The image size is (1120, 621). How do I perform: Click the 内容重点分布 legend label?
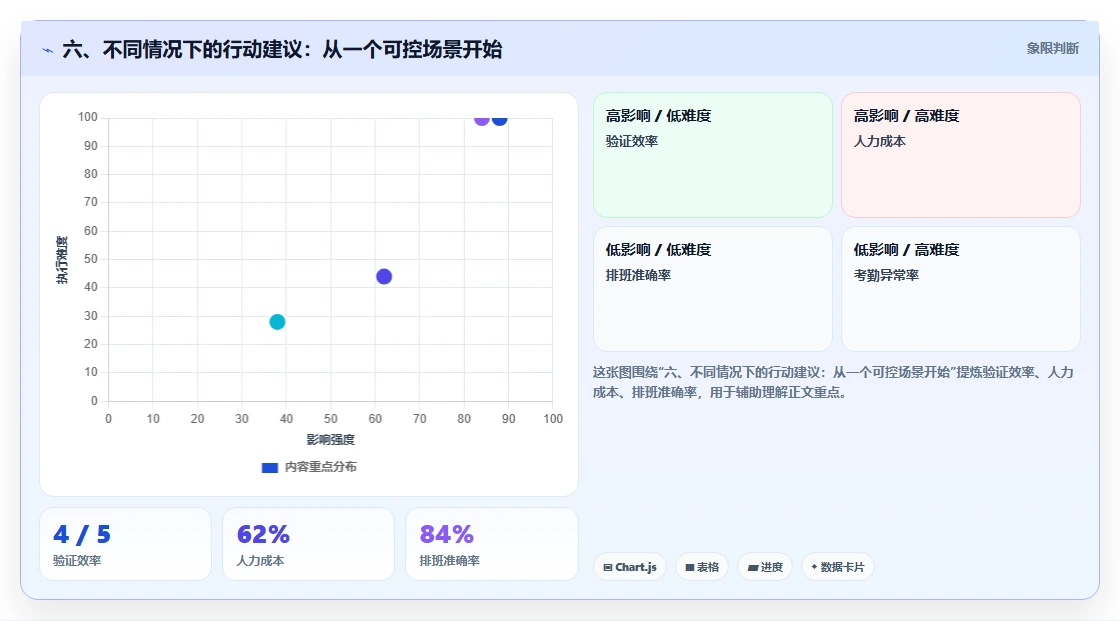point(320,467)
